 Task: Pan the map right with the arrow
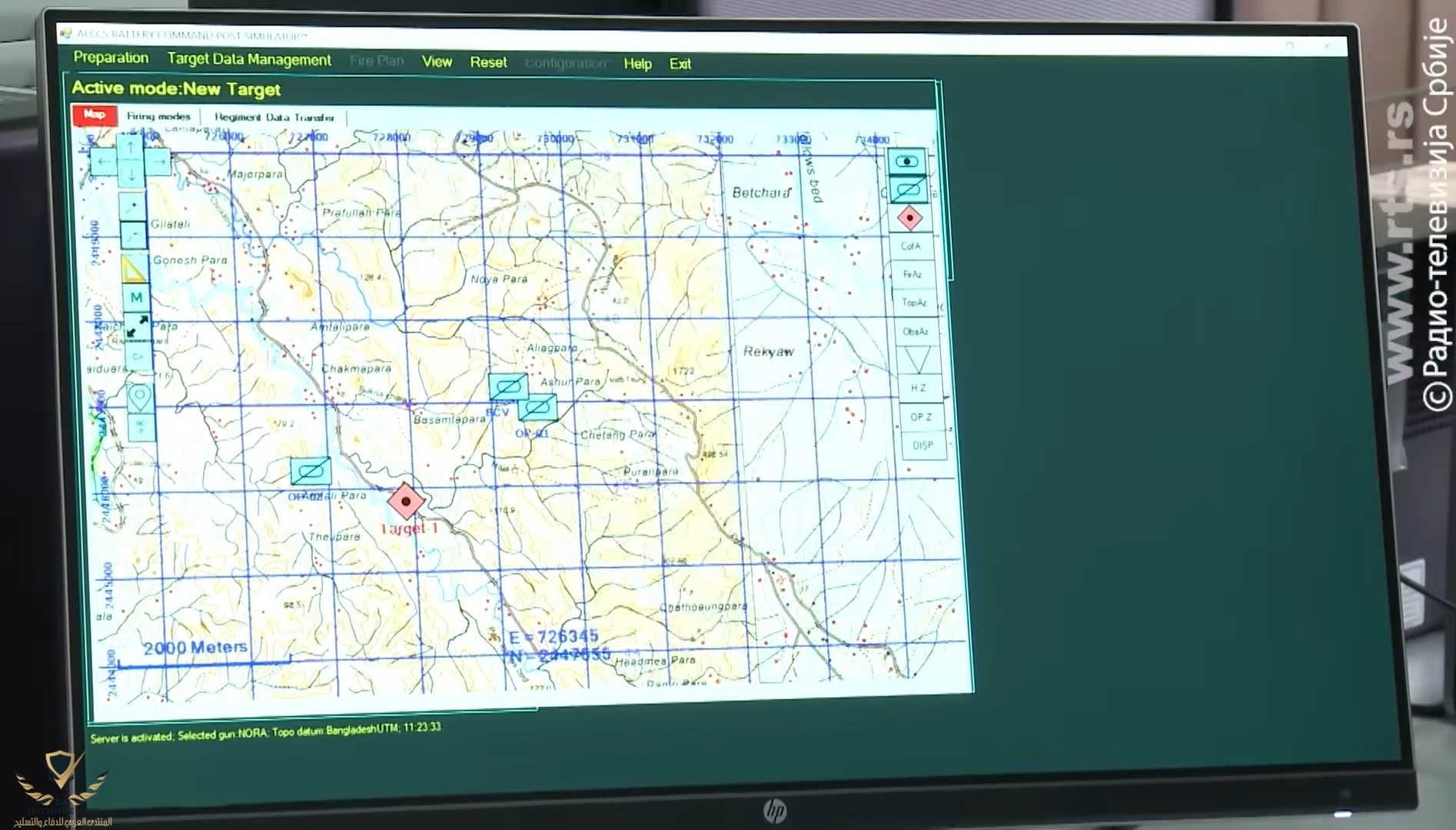tap(158, 162)
